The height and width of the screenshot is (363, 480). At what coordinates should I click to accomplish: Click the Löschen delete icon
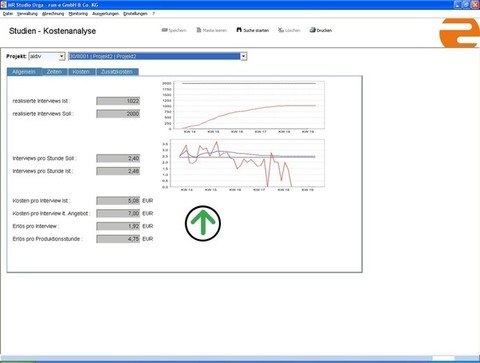pyautogui.click(x=281, y=30)
